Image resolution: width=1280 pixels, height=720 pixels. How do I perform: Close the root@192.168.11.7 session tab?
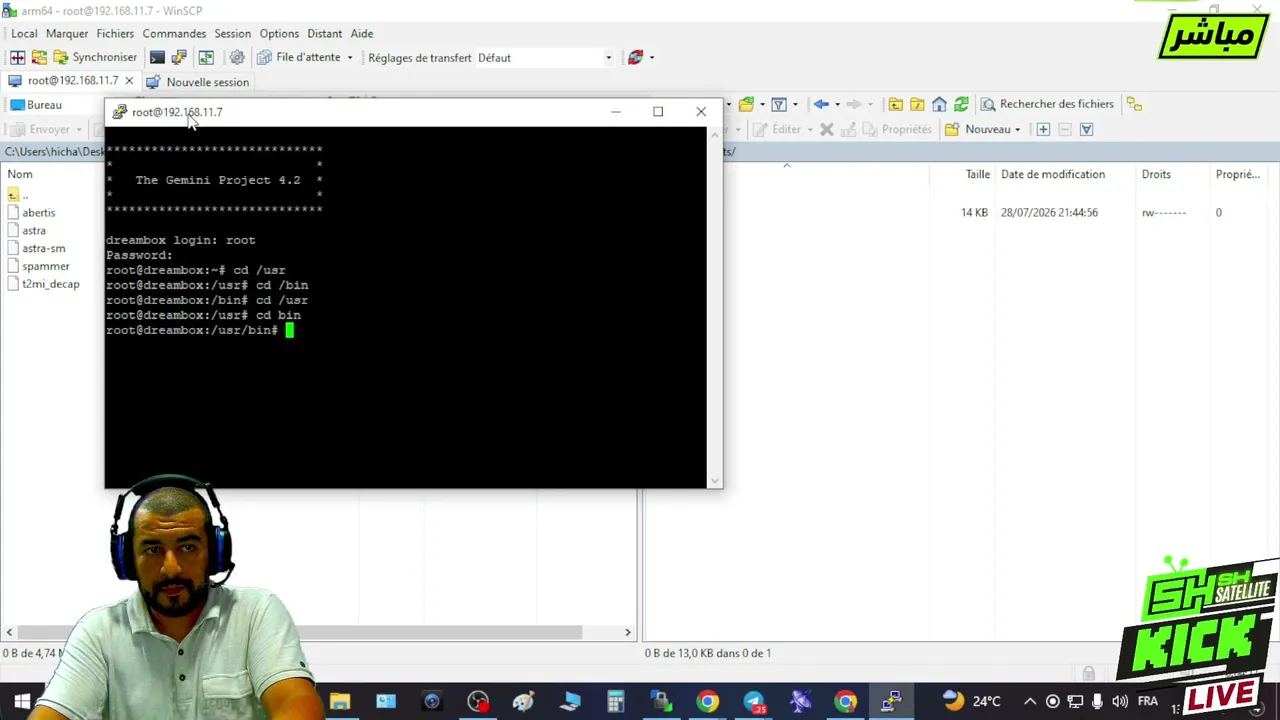click(x=129, y=81)
